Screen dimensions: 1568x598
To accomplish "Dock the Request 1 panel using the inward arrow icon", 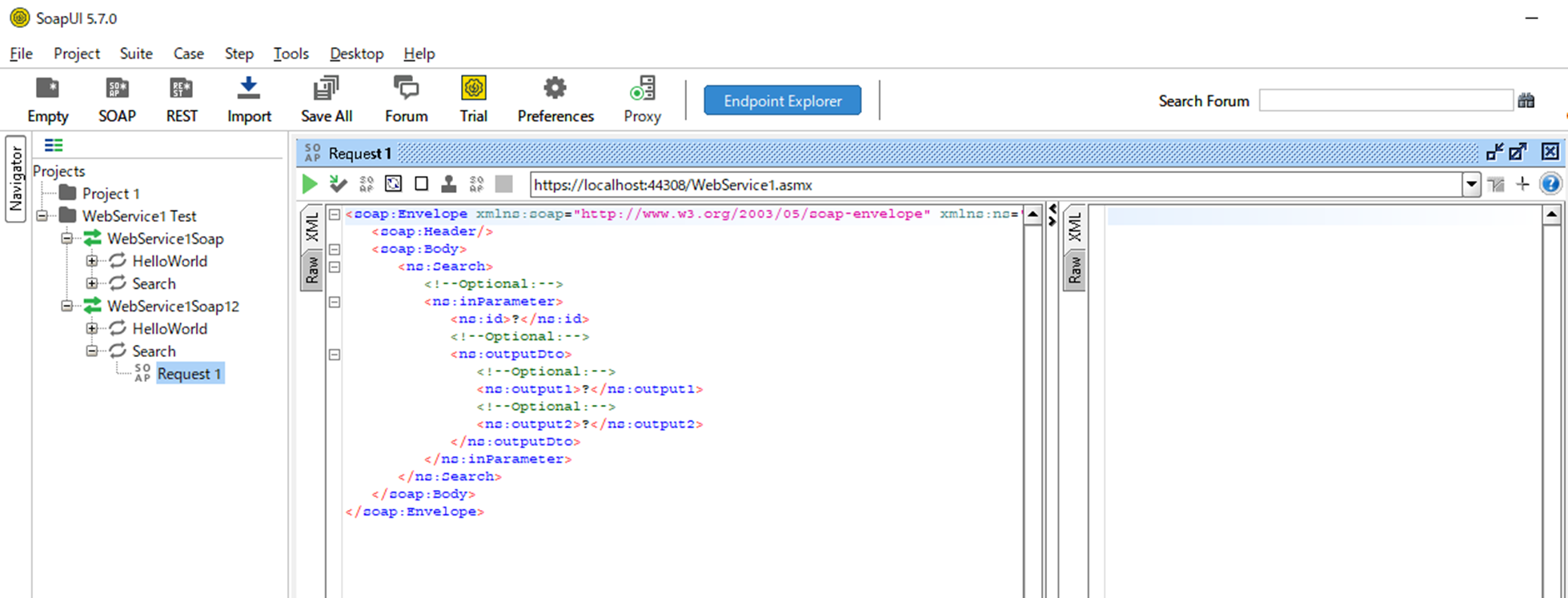I will tap(1494, 152).
